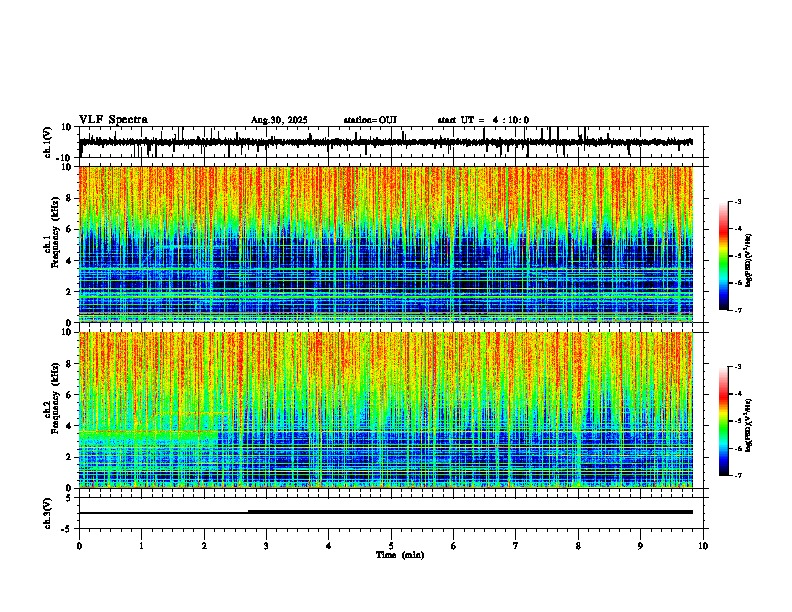
Task: Click the "Time (min)" x-axis label
Action: click(400, 555)
